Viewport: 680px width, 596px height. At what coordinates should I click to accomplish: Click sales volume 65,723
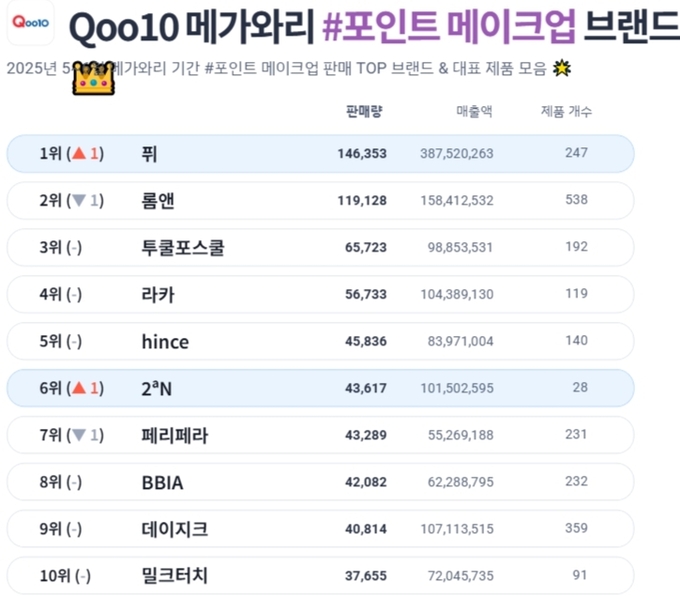366,247
